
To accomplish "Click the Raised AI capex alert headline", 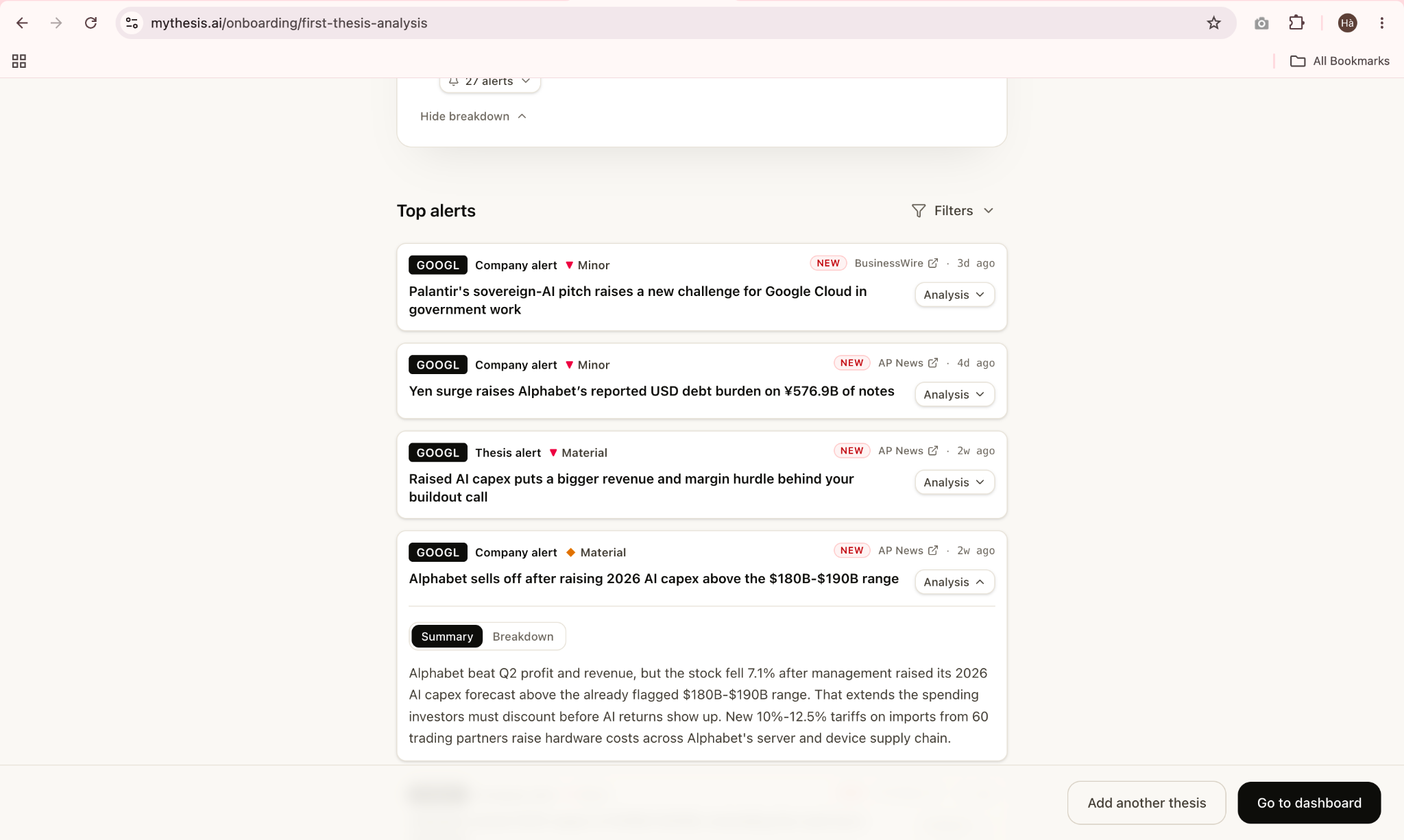I will tap(631, 488).
